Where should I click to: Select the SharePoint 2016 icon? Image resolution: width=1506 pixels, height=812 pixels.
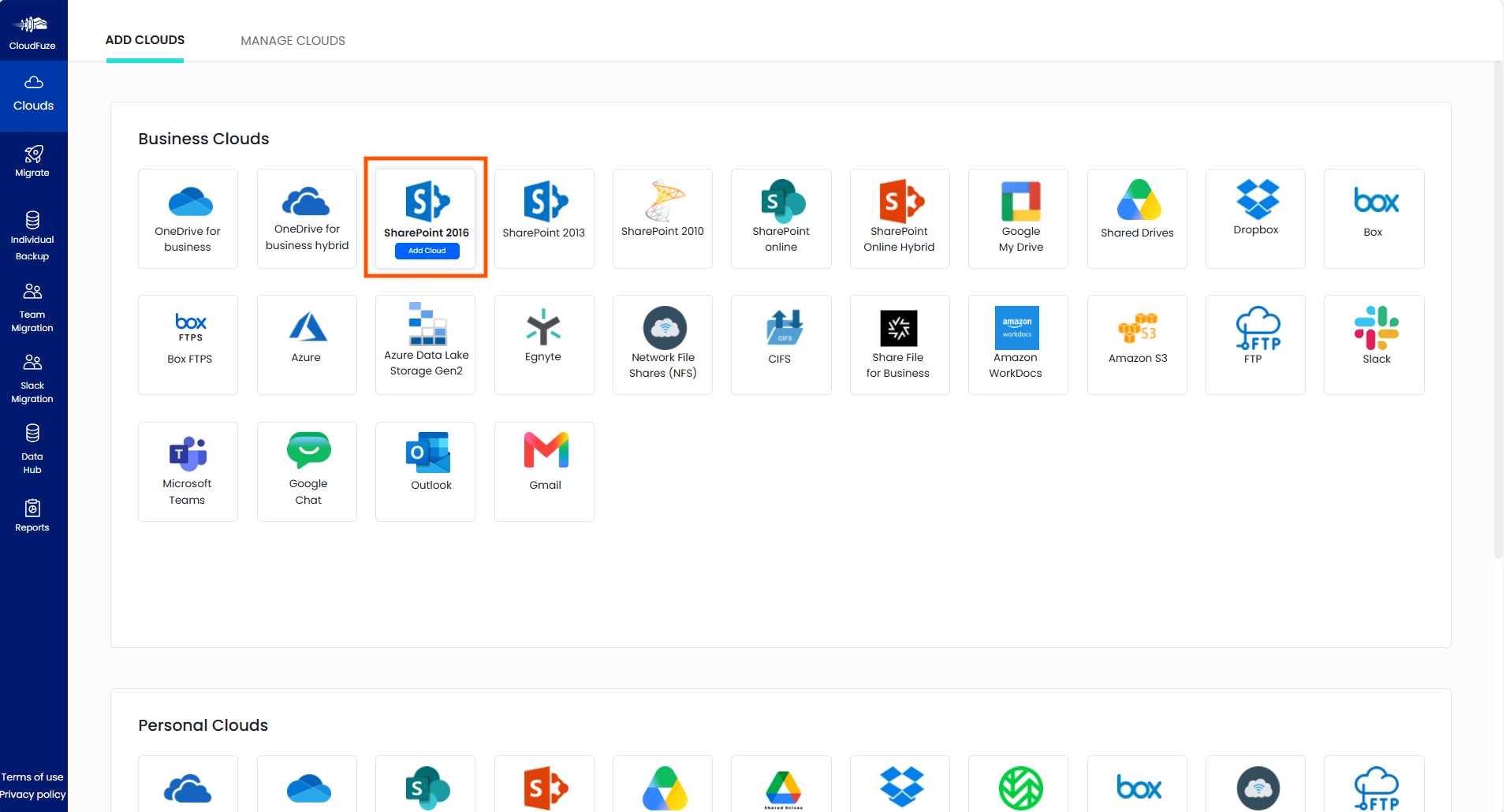point(427,200)
